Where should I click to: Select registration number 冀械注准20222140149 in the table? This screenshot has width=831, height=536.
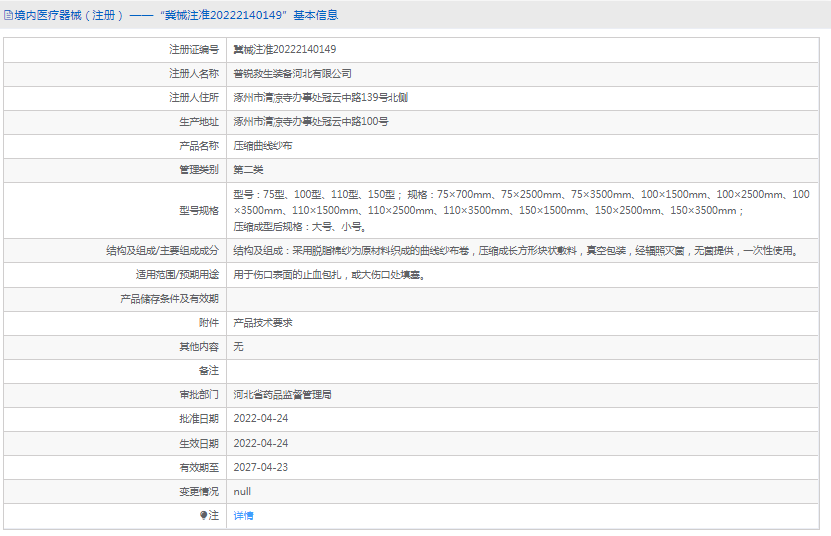pos(285,50)
